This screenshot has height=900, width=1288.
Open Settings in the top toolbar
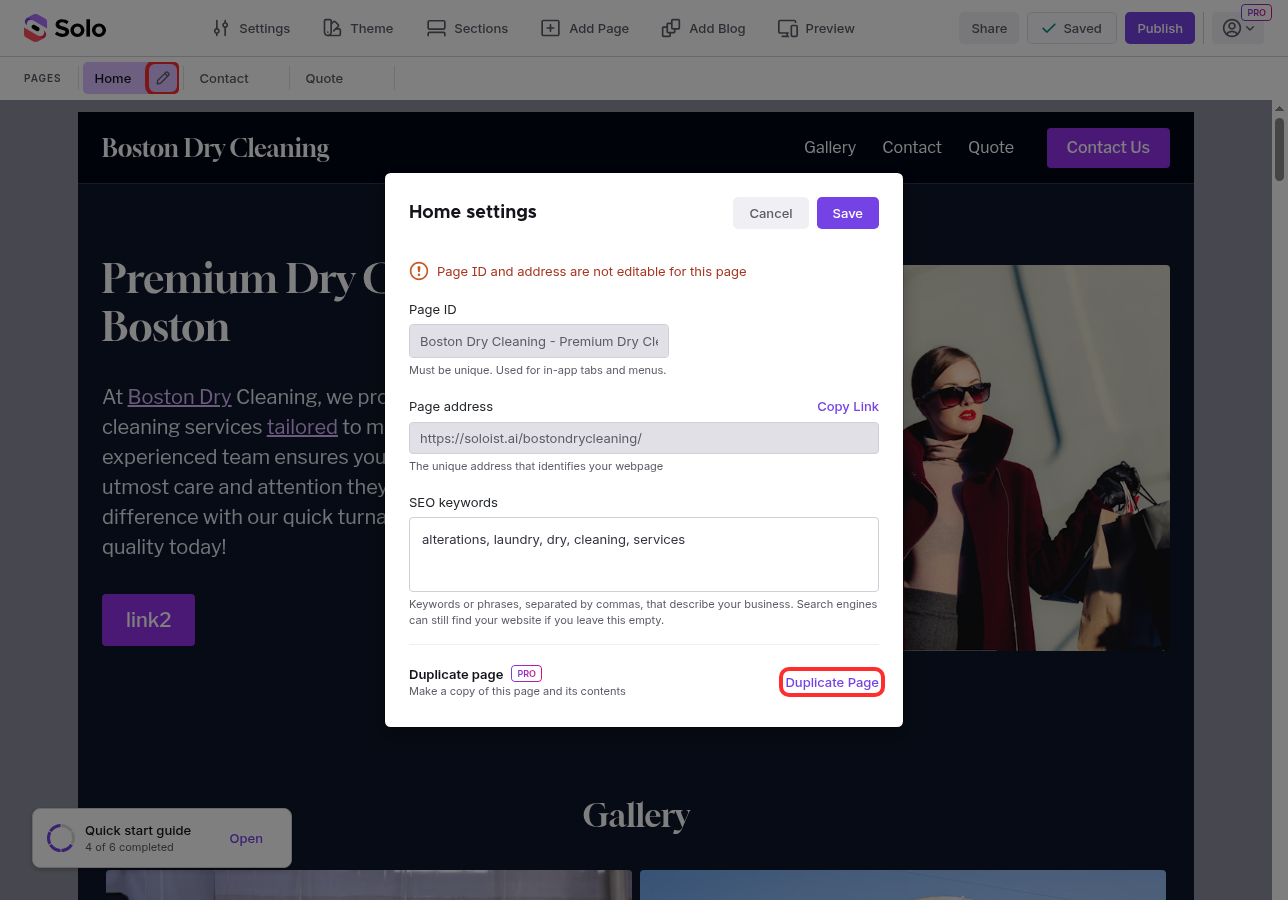pos(252,28)
